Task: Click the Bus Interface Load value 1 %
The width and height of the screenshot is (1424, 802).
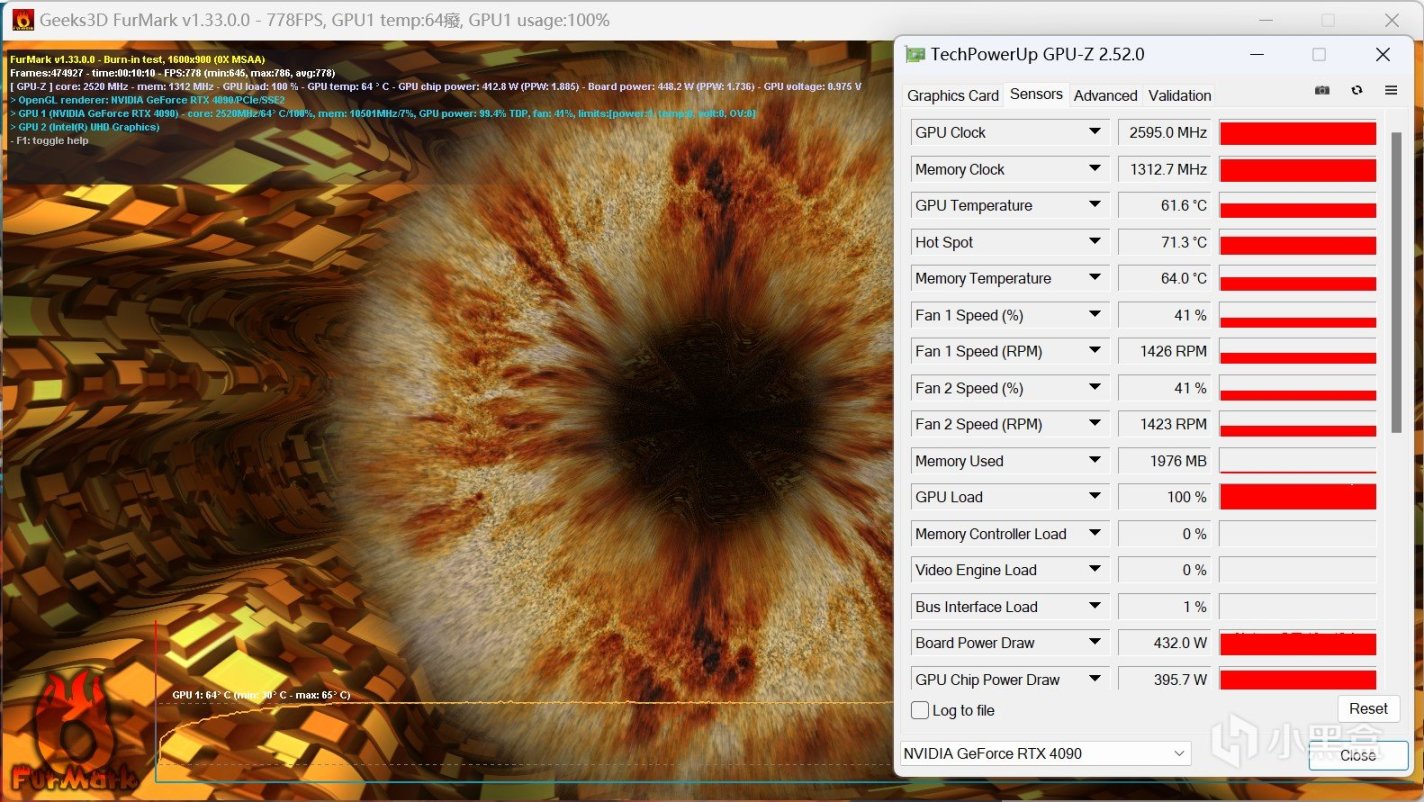Action: [1163, 607]
